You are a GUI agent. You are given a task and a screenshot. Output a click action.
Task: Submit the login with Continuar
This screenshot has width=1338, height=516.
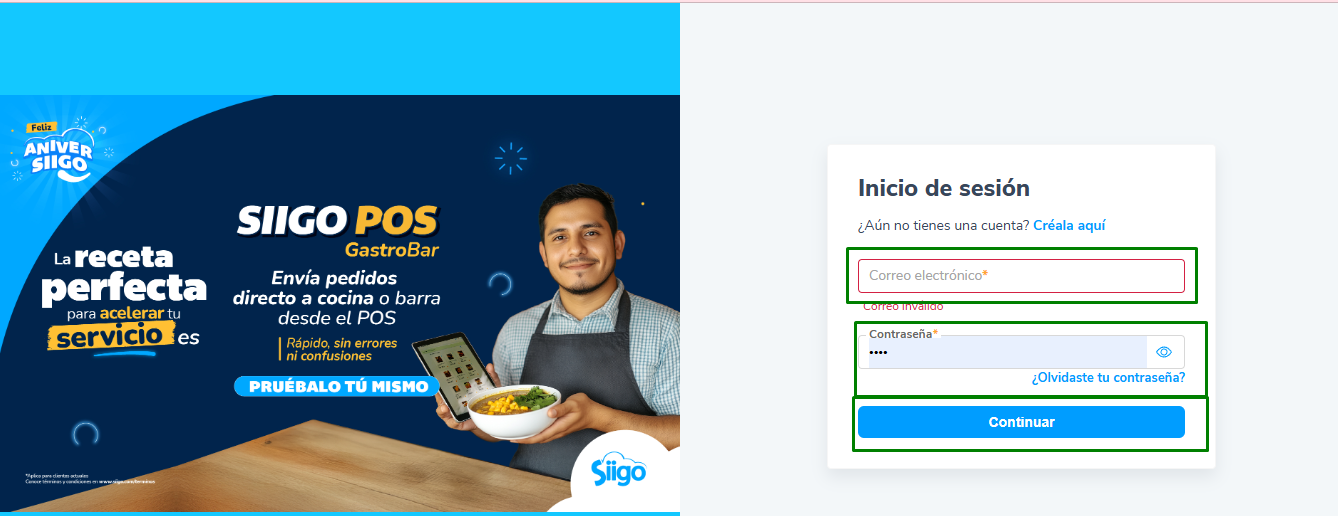(x=1021, y=422)
